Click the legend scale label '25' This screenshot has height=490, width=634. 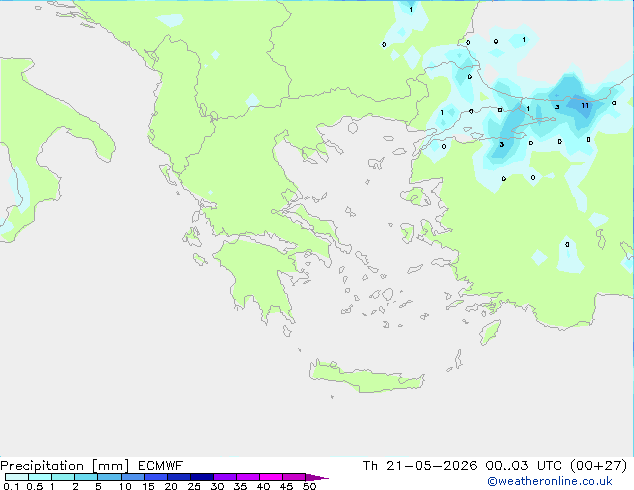[194, 486]
